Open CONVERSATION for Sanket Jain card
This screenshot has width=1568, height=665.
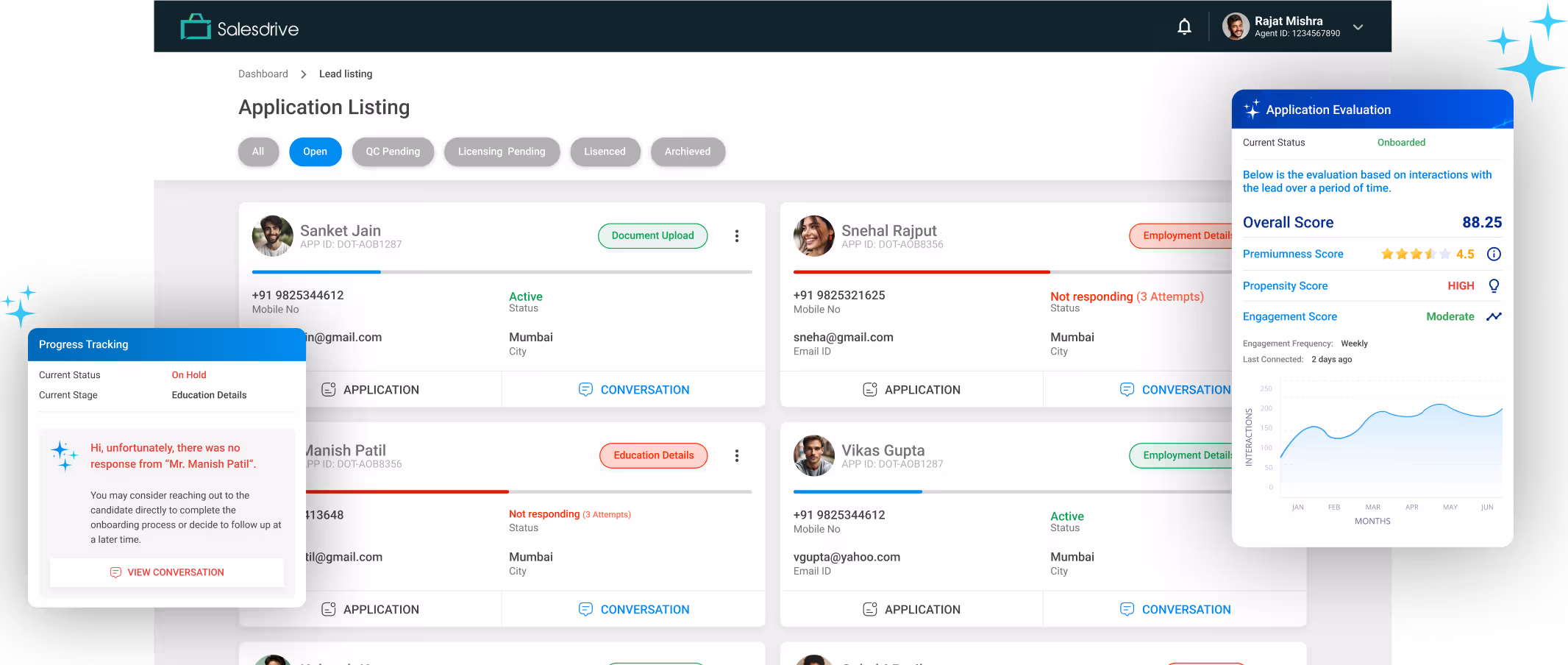[645, 390]
